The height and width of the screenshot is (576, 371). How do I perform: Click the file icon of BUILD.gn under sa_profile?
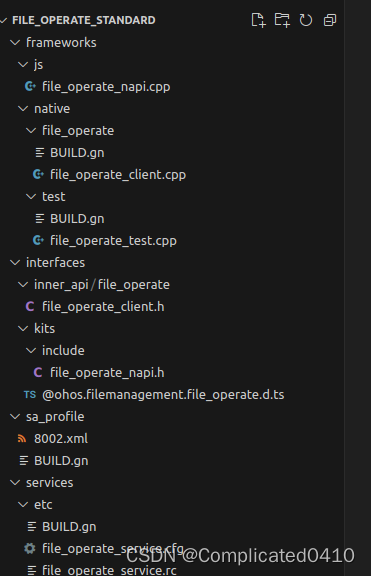click(x=24, y=460)
